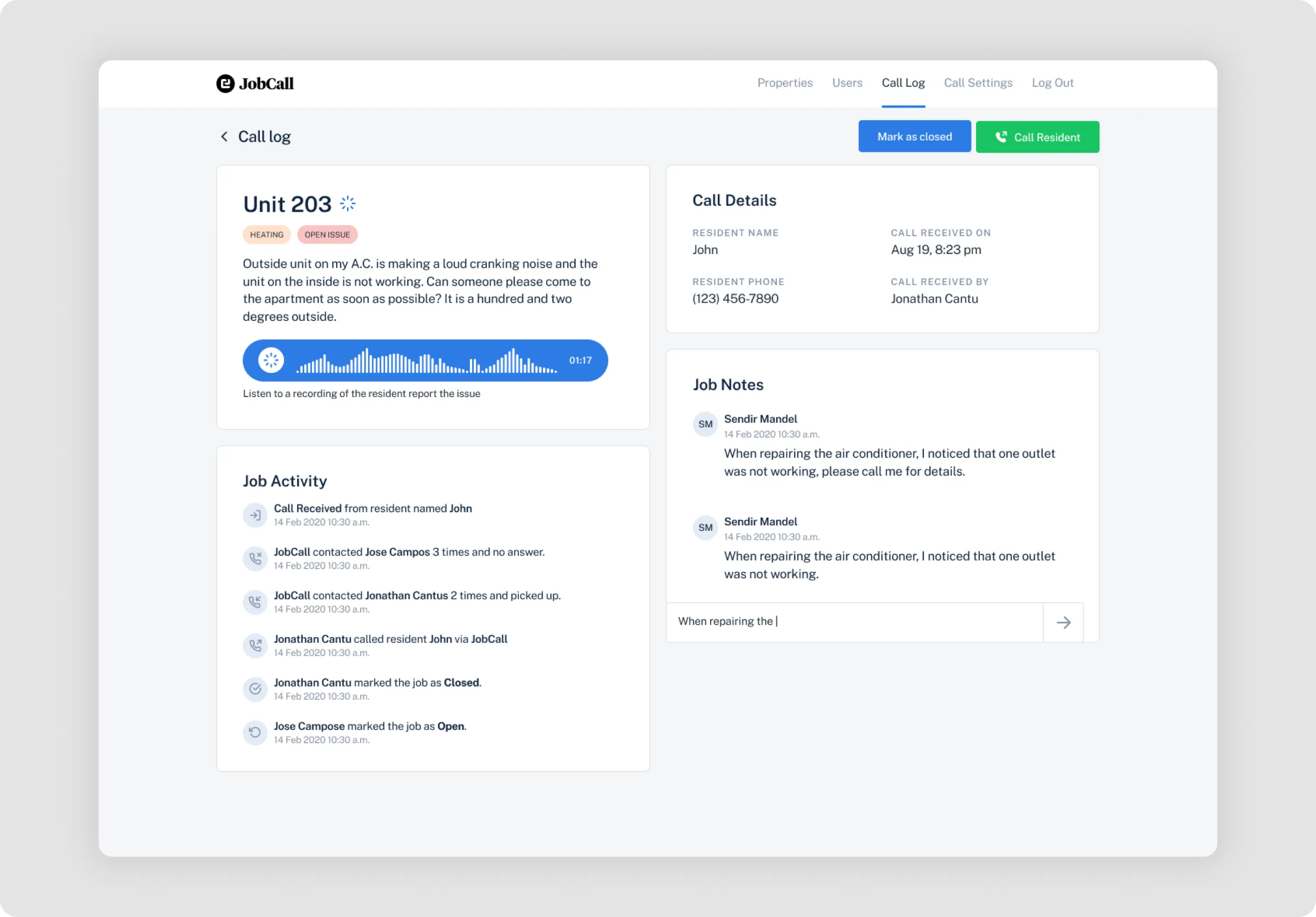The width and height of the screenshot is (1316, 917).
Task: Play the resident's voicemail recording
Action: tap(271, 360)
